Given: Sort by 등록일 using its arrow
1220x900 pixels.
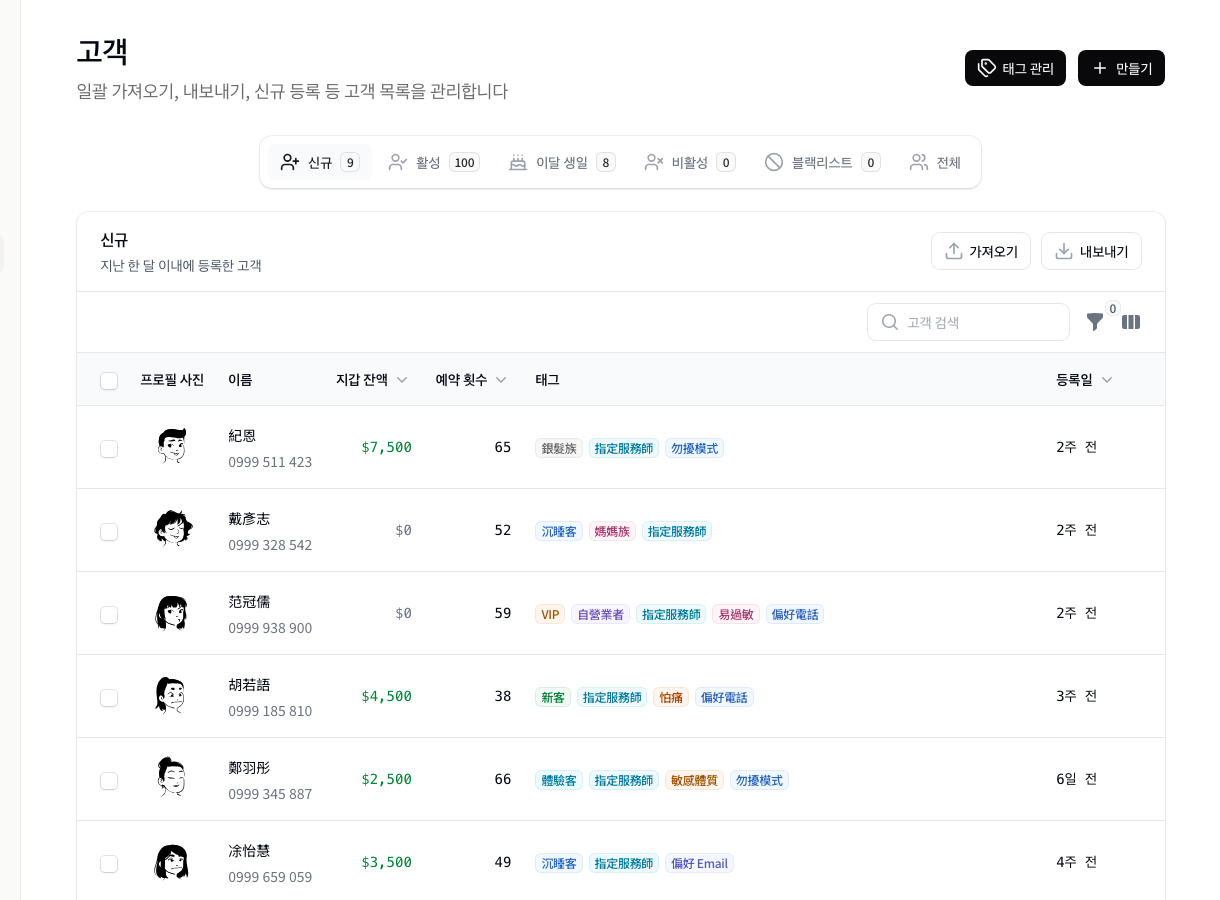Looking at the screenshot, I should pyautogui.click(x=1107, y=380).
